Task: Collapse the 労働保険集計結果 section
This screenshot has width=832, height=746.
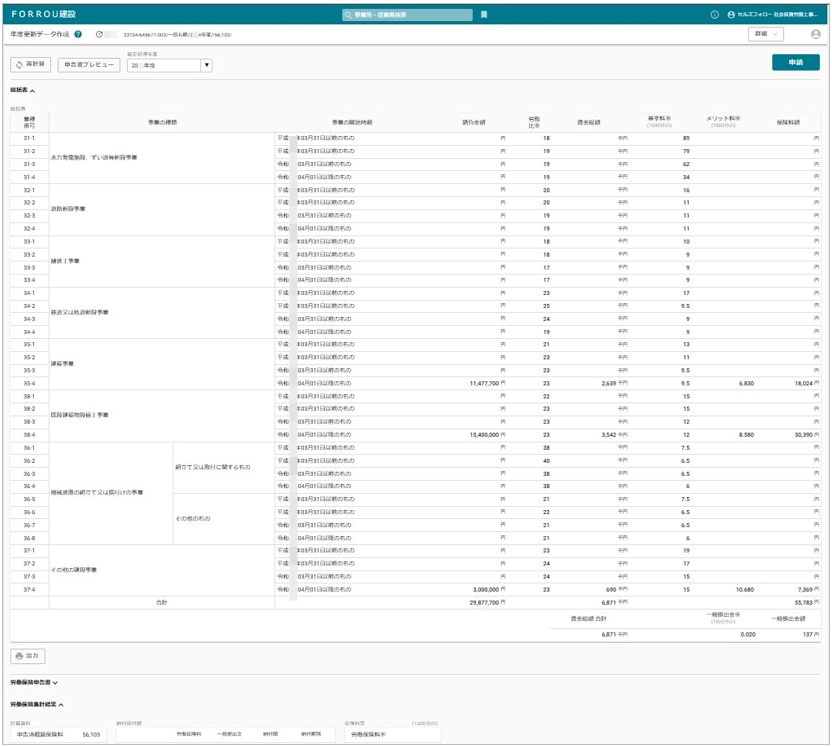Action: coord(37,705)
